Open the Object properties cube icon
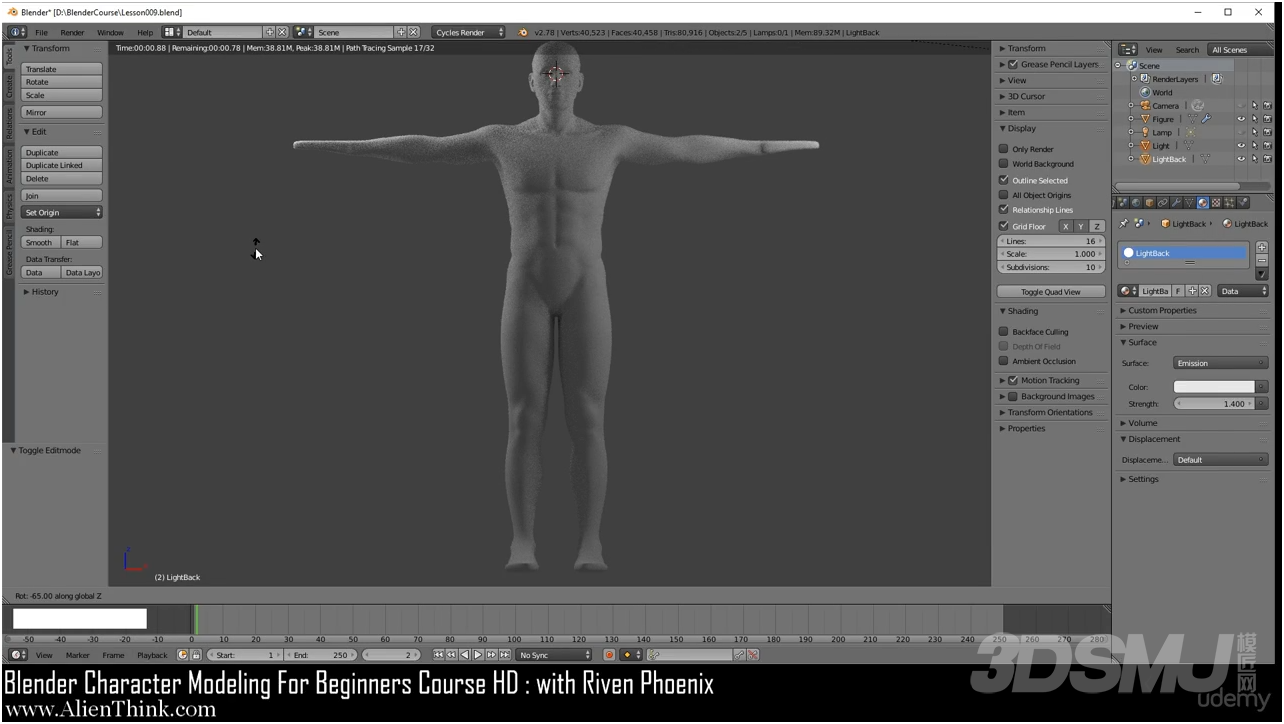The image size is (1284, 724). tap(1149, 202)
